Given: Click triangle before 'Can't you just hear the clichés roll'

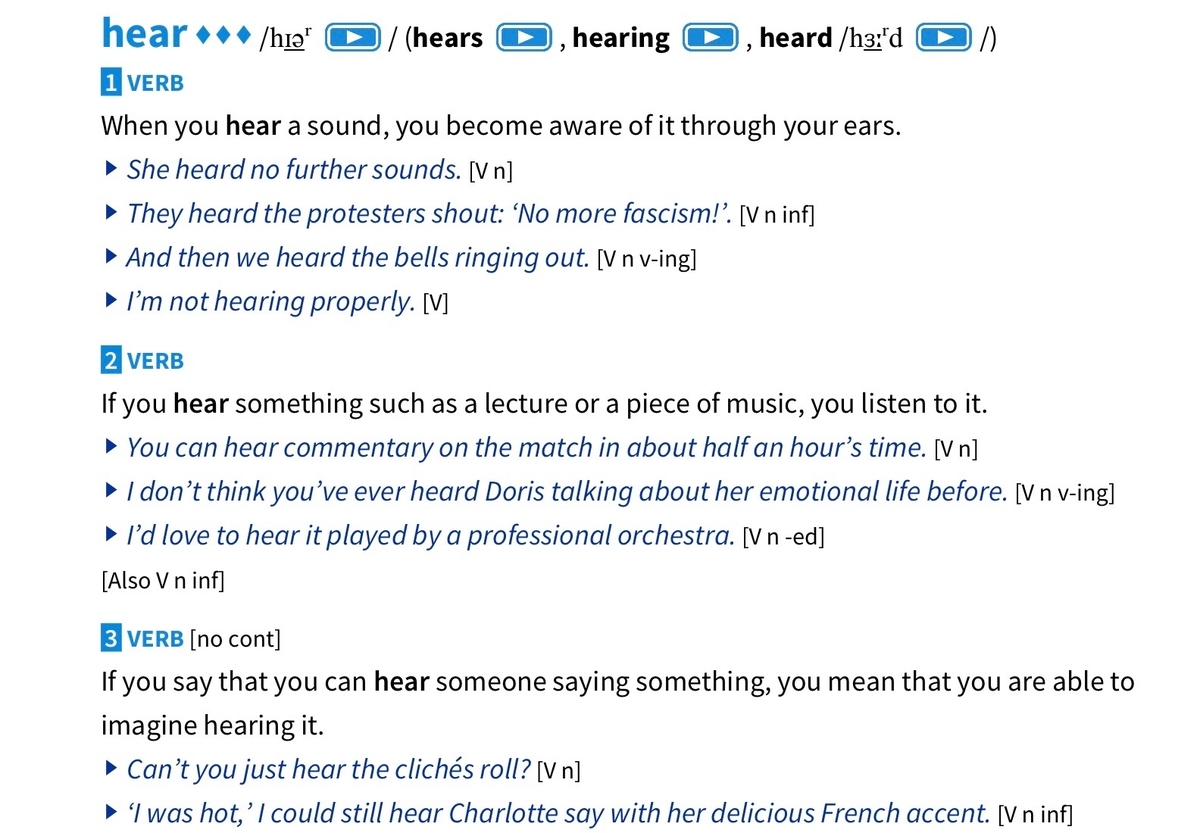Looking at the screenshot, I should tap(111, 768).
